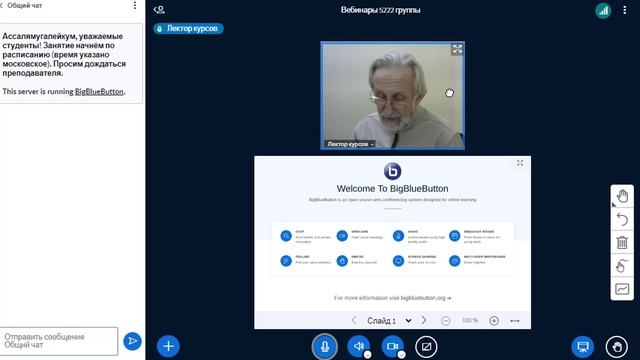This screenshot has height=360, width=640.
Task: Collapse the Общий чат panel back arrow
Action: tap(2, 5)
